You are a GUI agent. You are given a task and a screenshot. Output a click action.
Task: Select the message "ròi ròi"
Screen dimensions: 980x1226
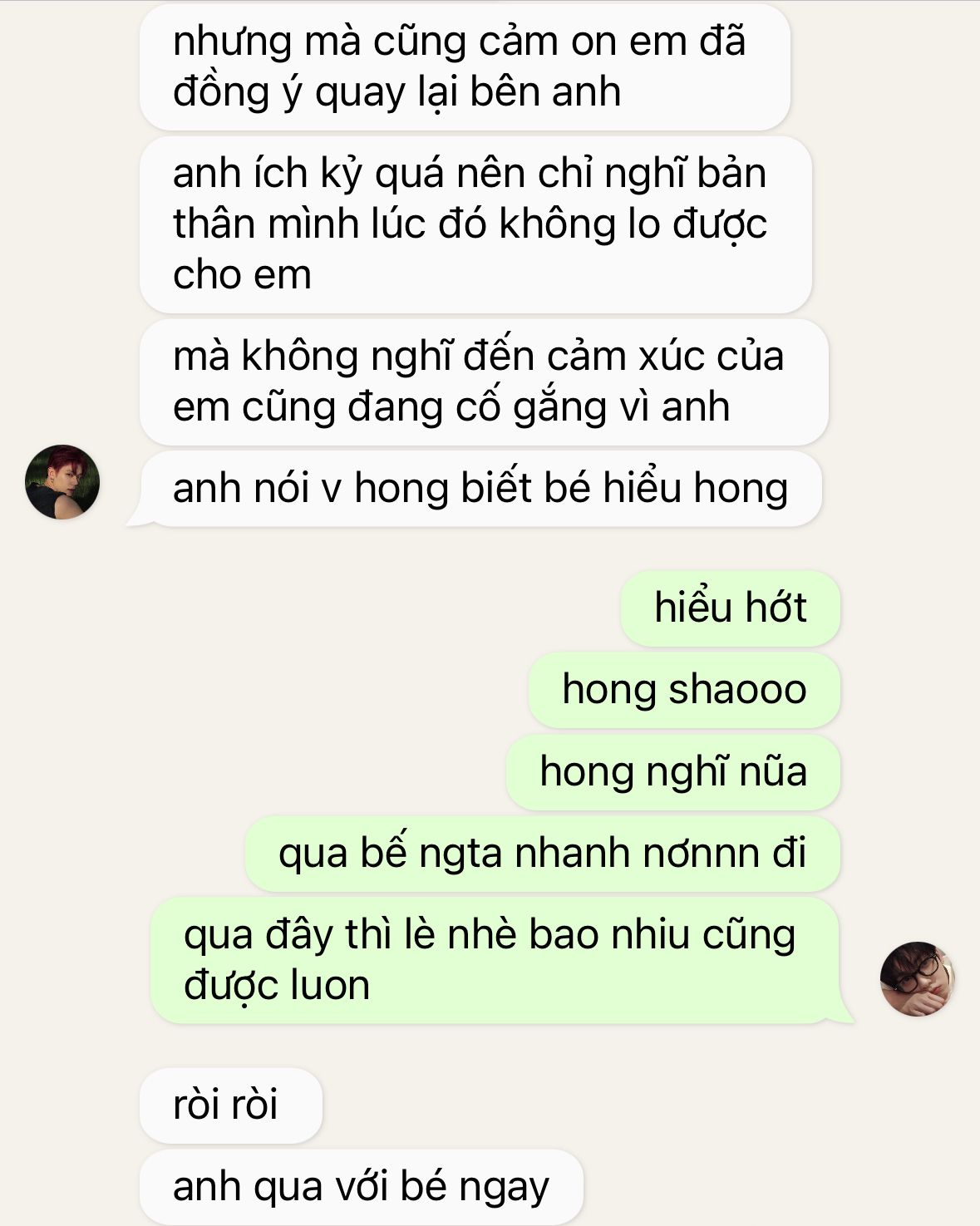coord(230,1105)
